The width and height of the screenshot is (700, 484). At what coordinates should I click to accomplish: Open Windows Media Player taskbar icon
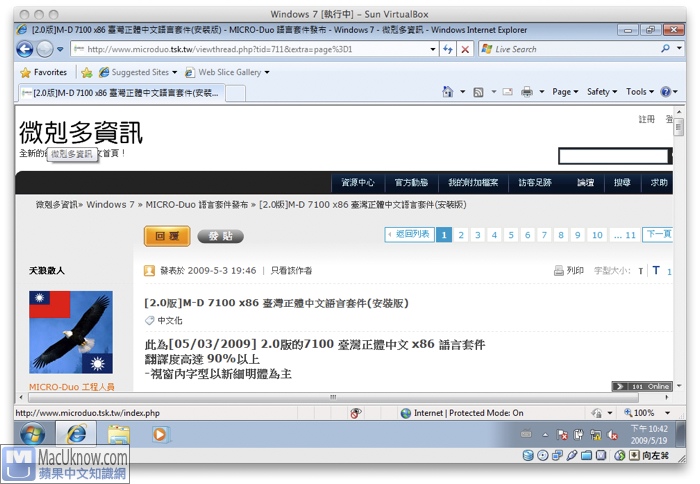pyautogui.click(x=159, y=434)
